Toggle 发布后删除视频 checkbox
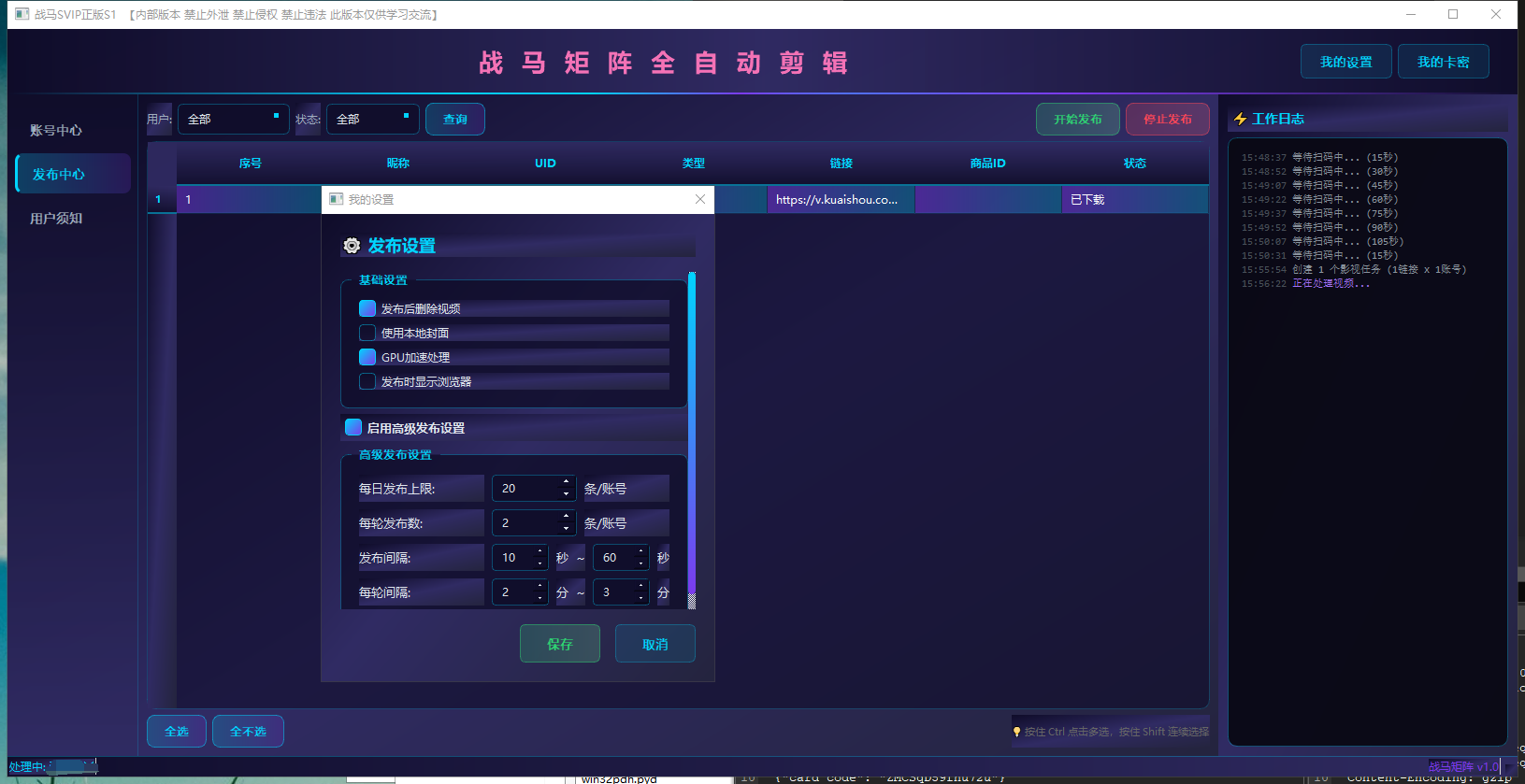 click(367, 308)
